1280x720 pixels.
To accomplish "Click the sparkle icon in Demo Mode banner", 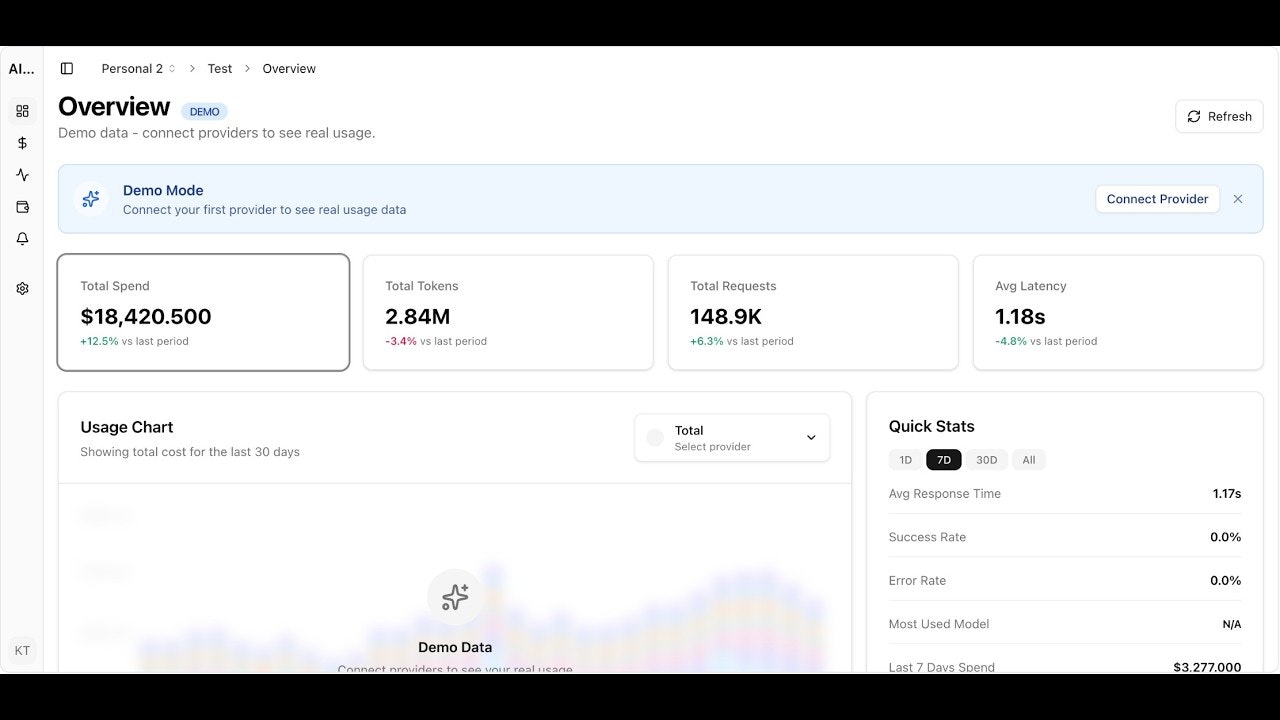I will pyautogui.click(x=91, y=199).
